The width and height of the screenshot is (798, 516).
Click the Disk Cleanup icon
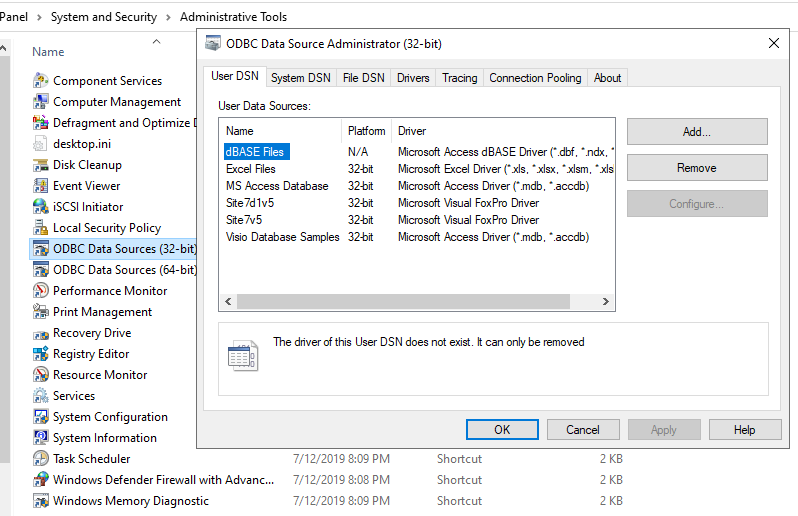pos(40,165)
